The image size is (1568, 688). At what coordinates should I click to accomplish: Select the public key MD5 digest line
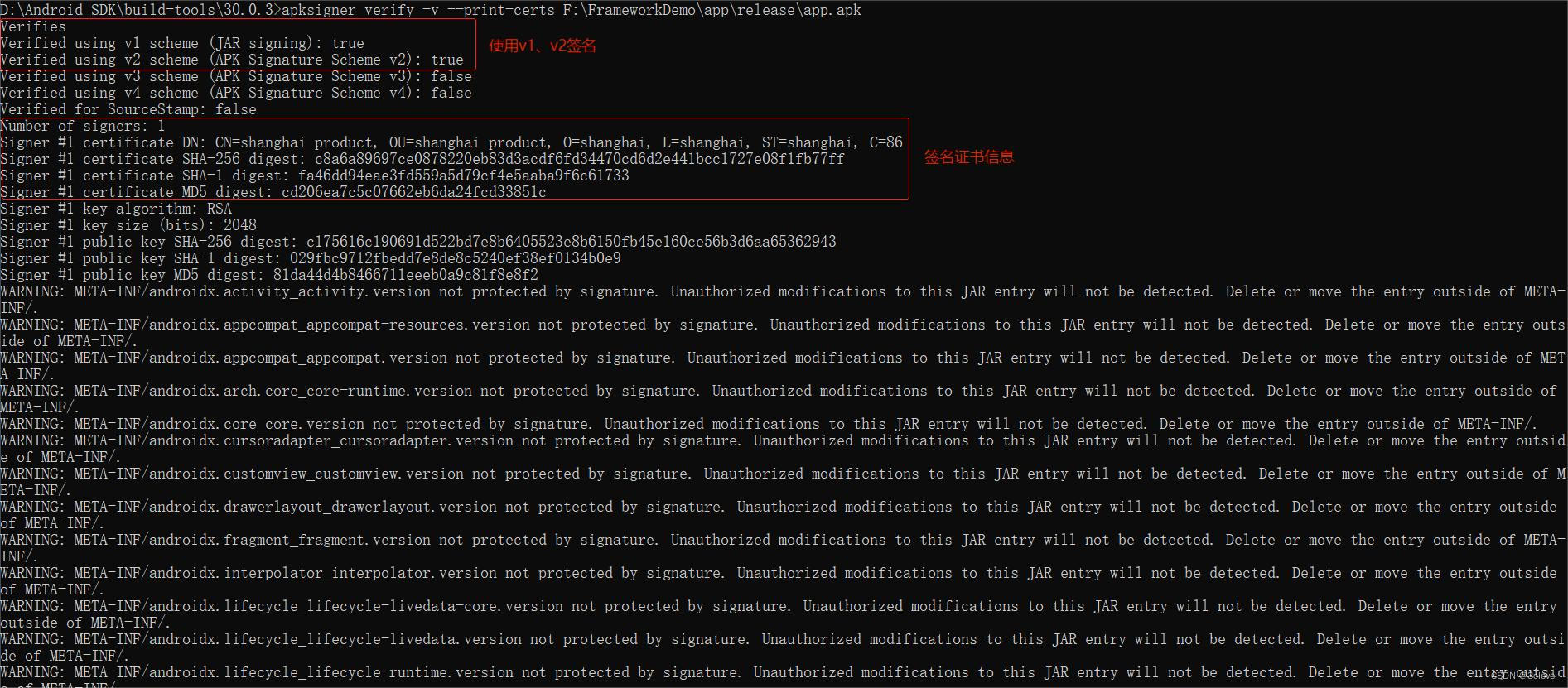click(x=269, y=275)
